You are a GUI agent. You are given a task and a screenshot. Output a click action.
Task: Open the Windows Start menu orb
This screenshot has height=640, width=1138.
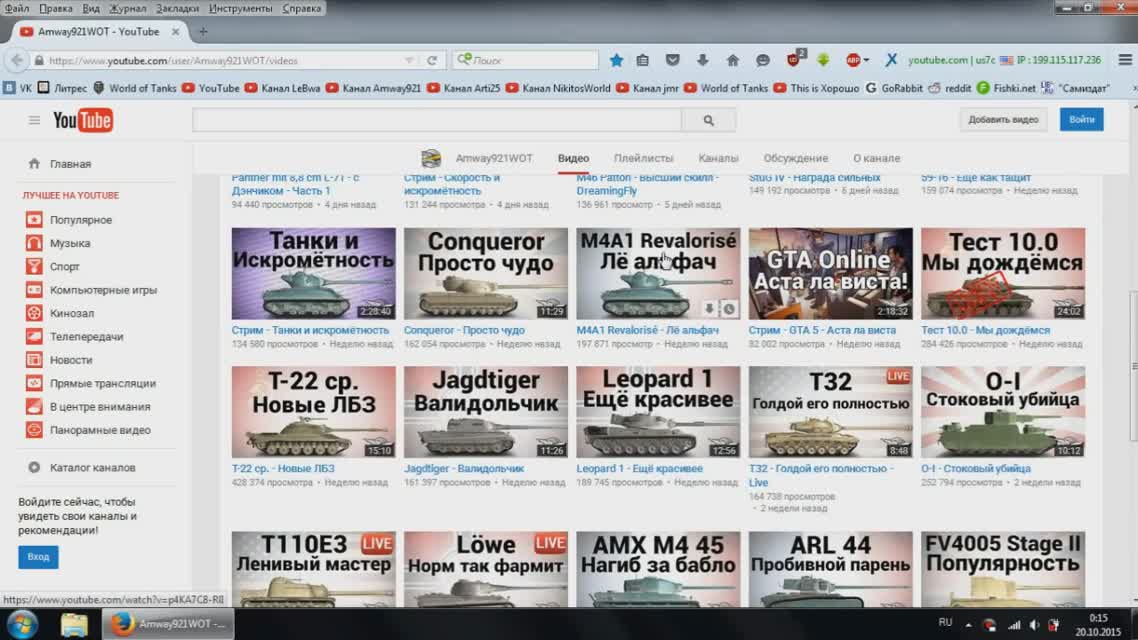point(22,624)
